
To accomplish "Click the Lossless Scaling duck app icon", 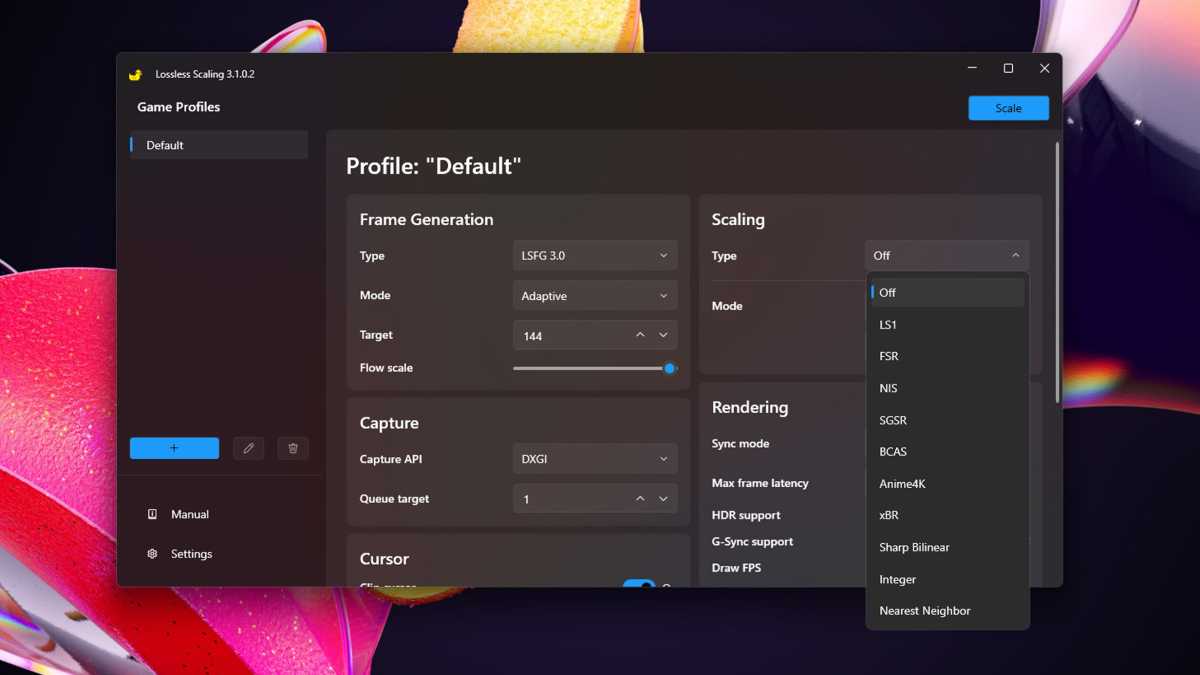I will (x=135, y=75).
